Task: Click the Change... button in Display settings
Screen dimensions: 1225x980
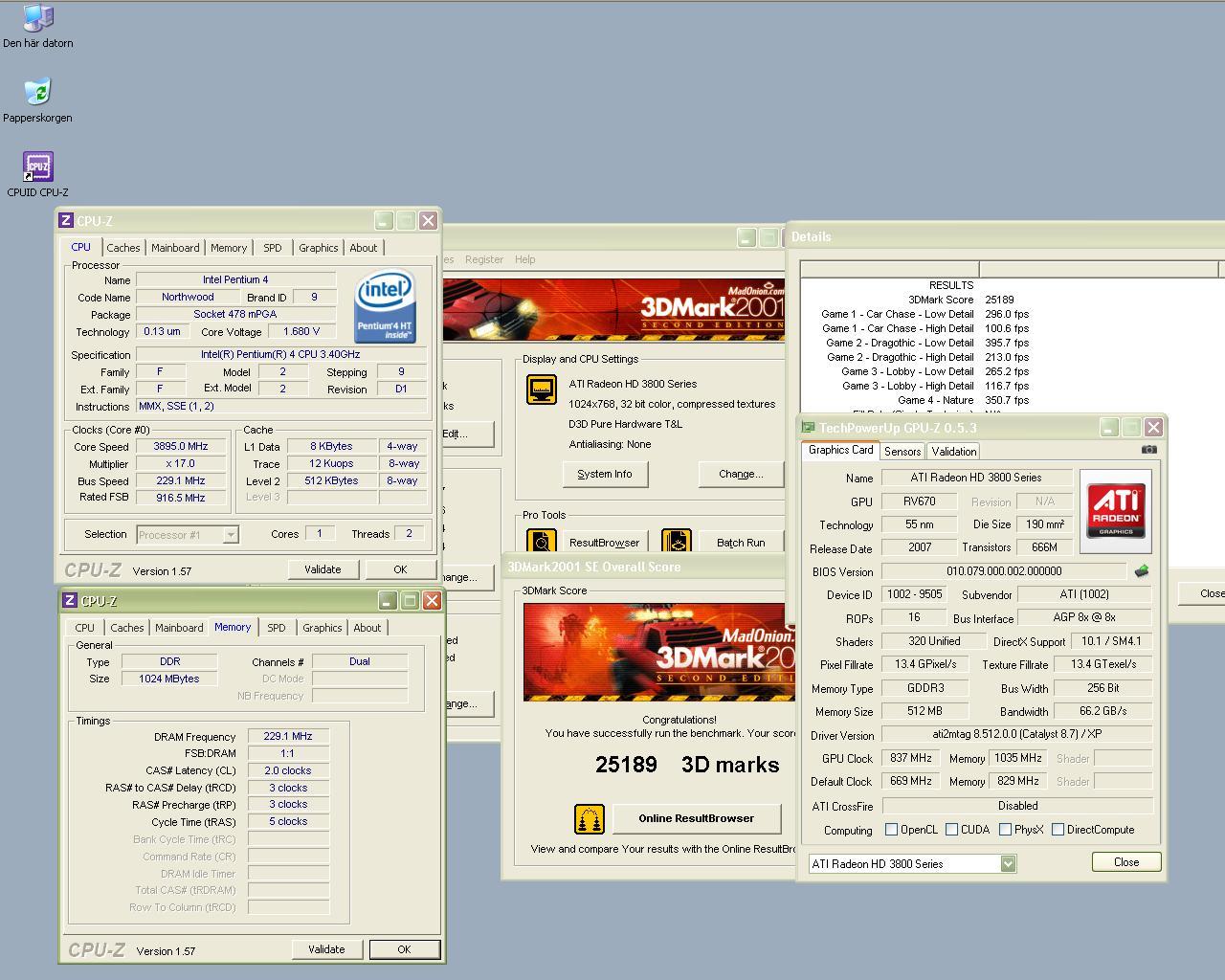Action: (741, 474)
